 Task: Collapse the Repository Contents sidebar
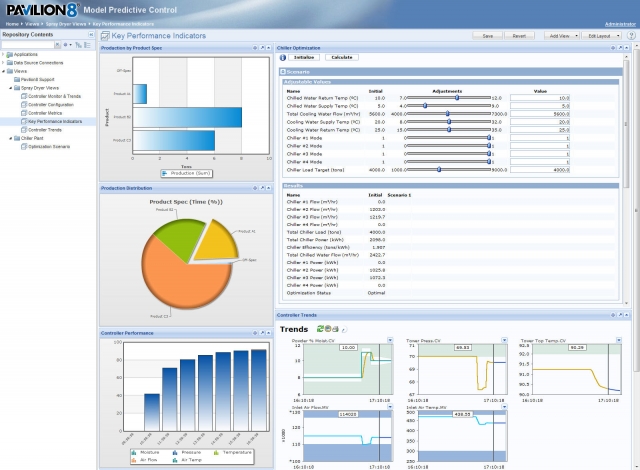pyautogui.click(x=91, y=35)
